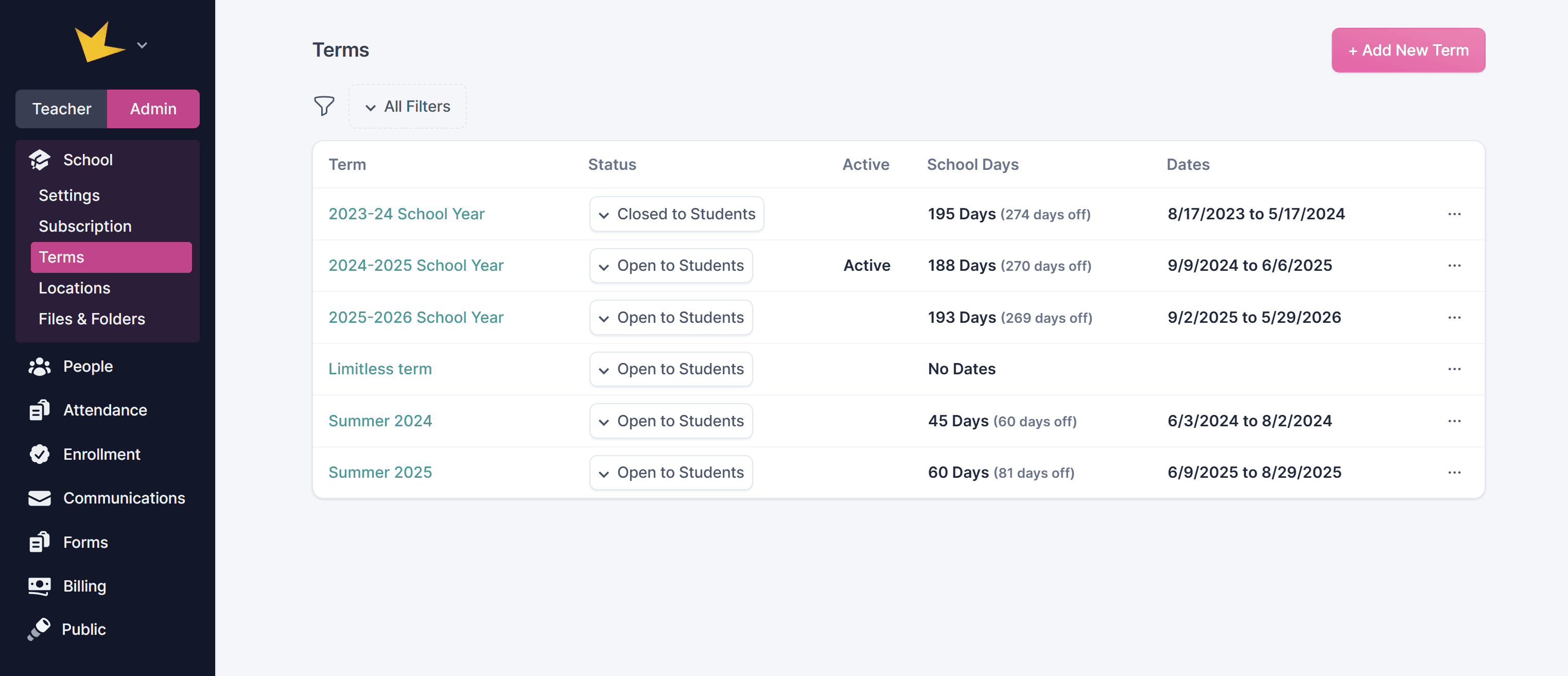Open the Settings submenu item
Image resolution: width=1568 pixels, height=676 pixels.
(x=69, y=196)
